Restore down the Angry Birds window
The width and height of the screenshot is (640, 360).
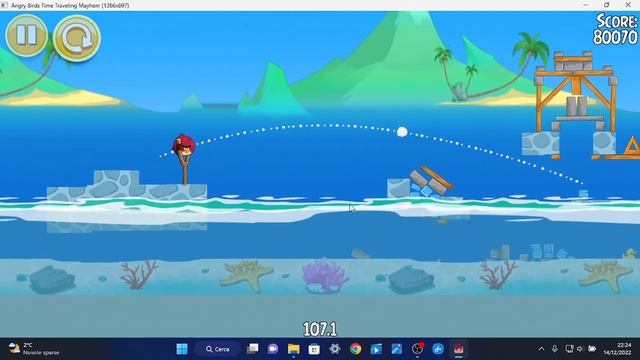607,5
